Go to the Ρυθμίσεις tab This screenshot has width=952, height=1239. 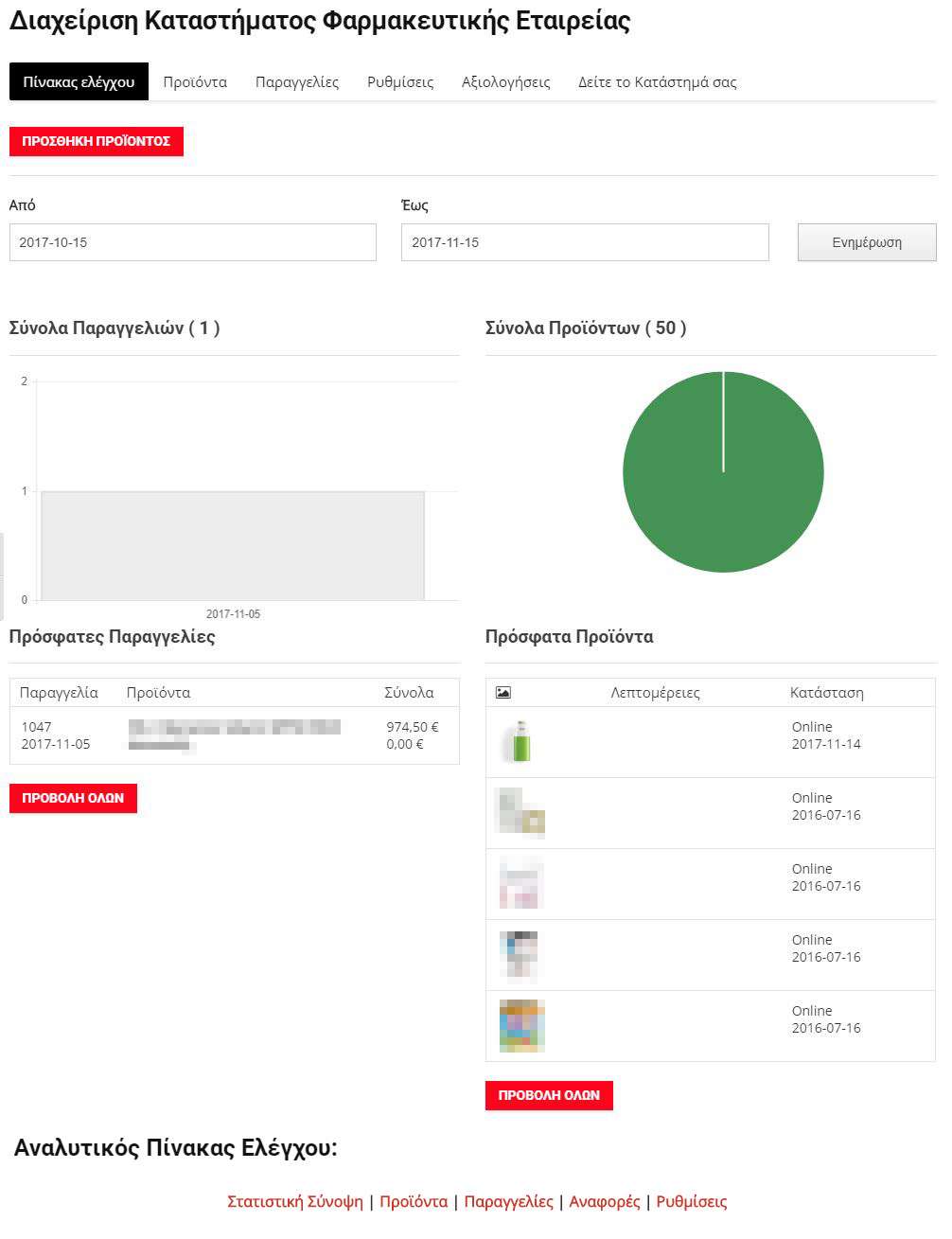click(400, 82)
